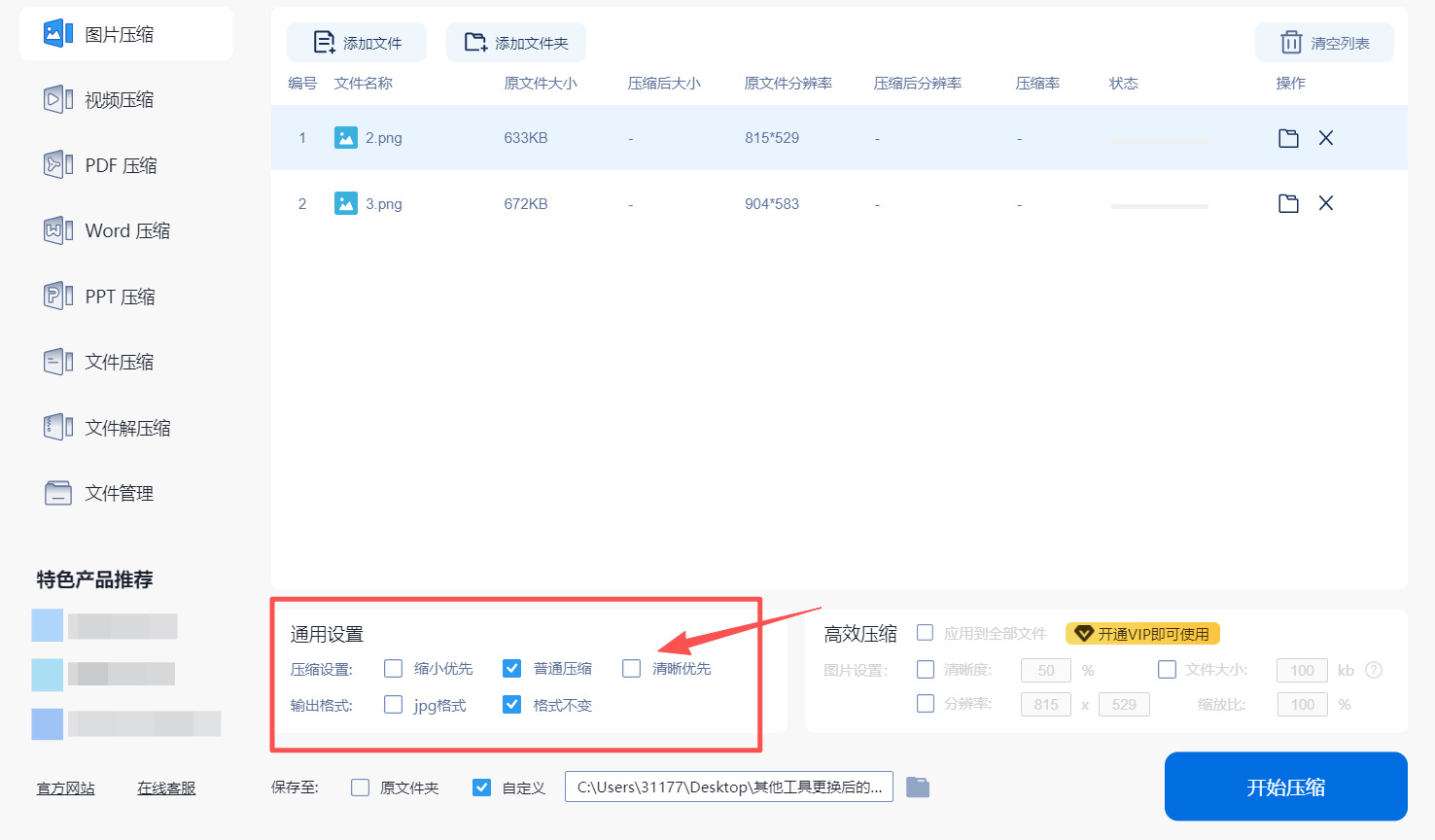Click the 文件解压缩 sidebar icon
Viewport: 1435px width, 840px height.
[58, 428]
